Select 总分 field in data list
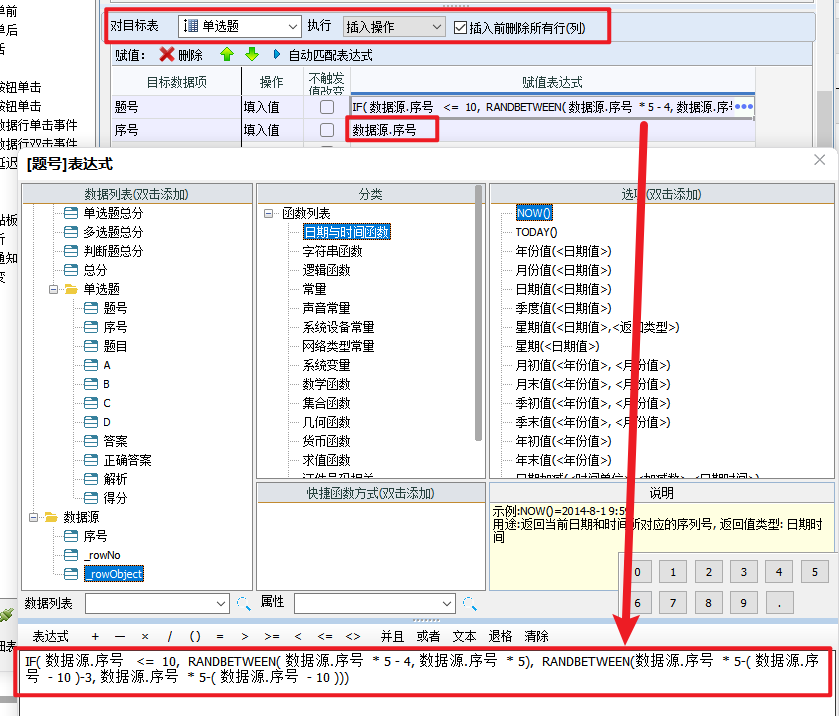 (x=95, y=270)
